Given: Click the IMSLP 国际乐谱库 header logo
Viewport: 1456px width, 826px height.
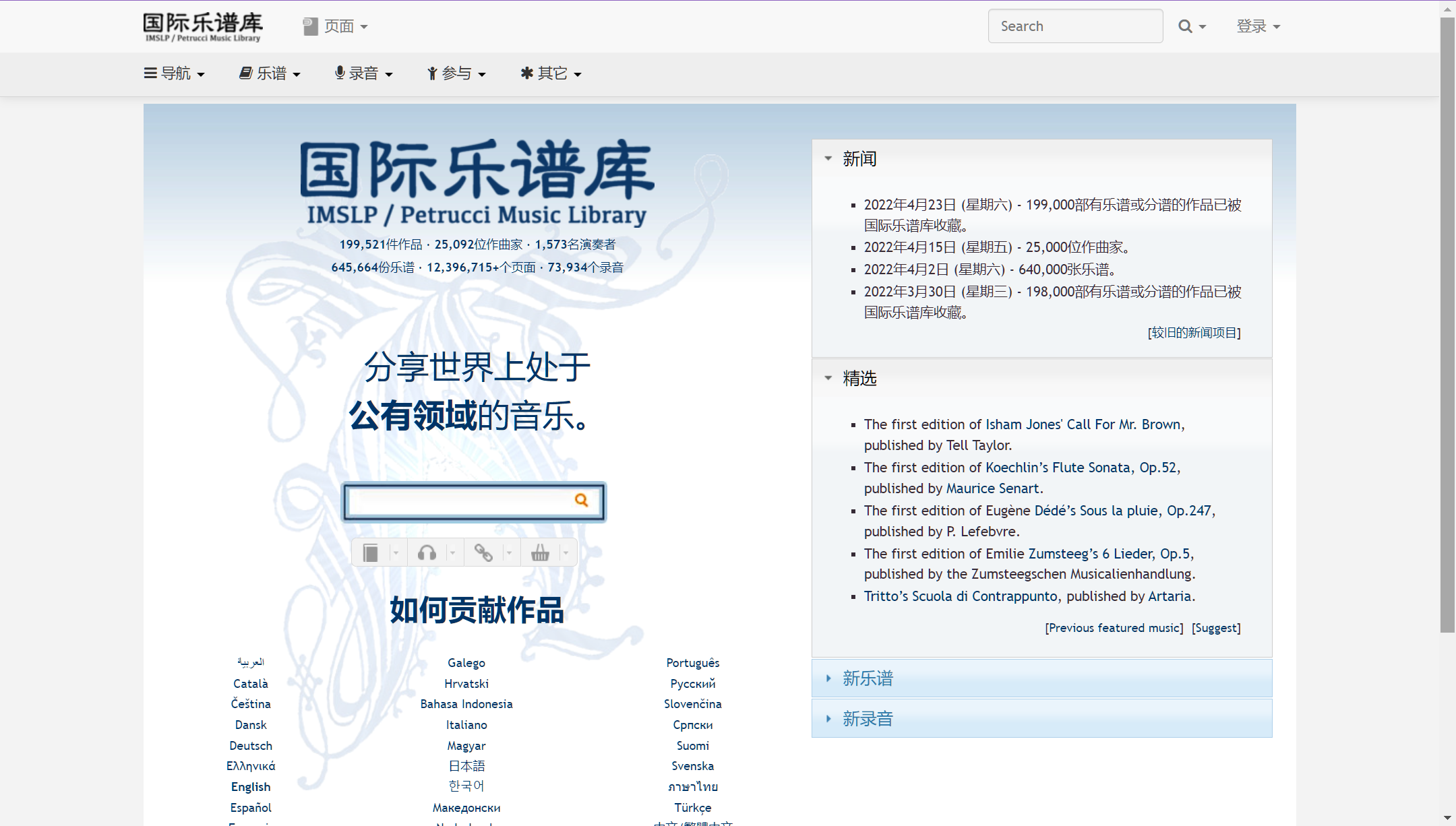Looking at the screenshot, I should coord(202,27).
